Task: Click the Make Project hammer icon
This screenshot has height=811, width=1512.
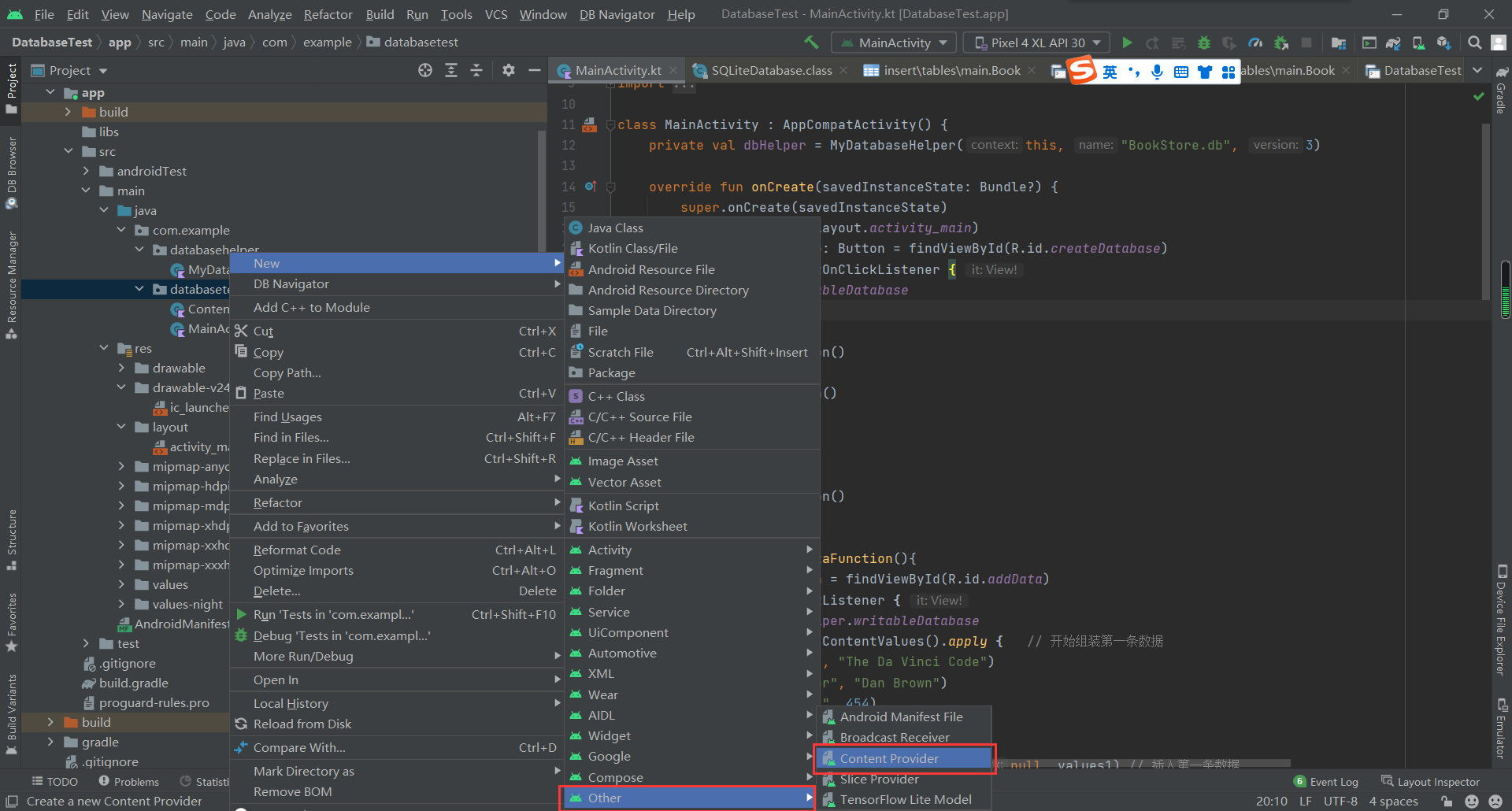Action: click(x=811, y=43)
